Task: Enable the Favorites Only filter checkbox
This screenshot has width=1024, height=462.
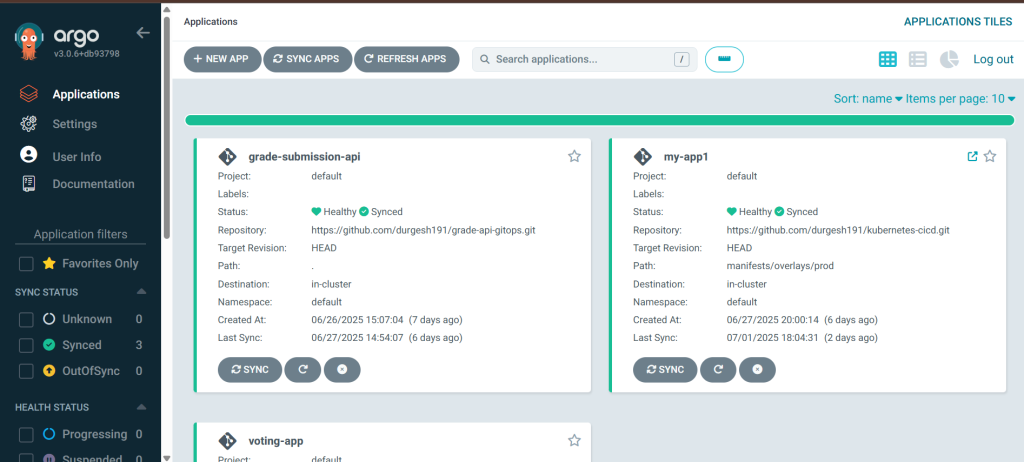Action: [27, 264]
